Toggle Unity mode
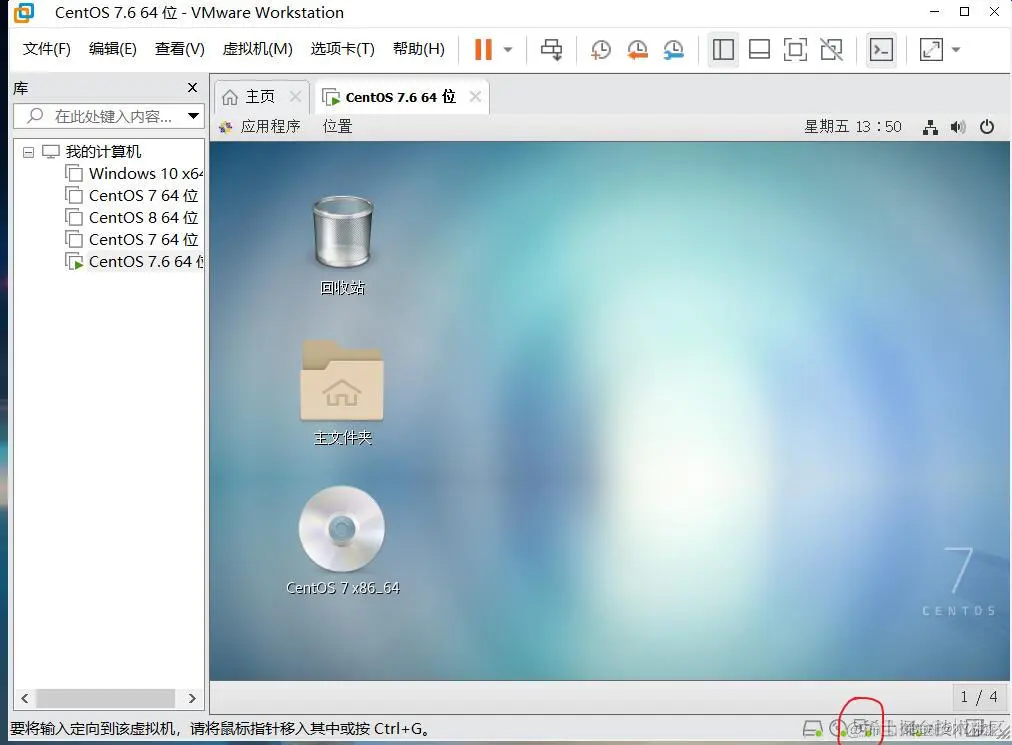The width and height of the screenshot is (1012, 745). tap(831, 49)
